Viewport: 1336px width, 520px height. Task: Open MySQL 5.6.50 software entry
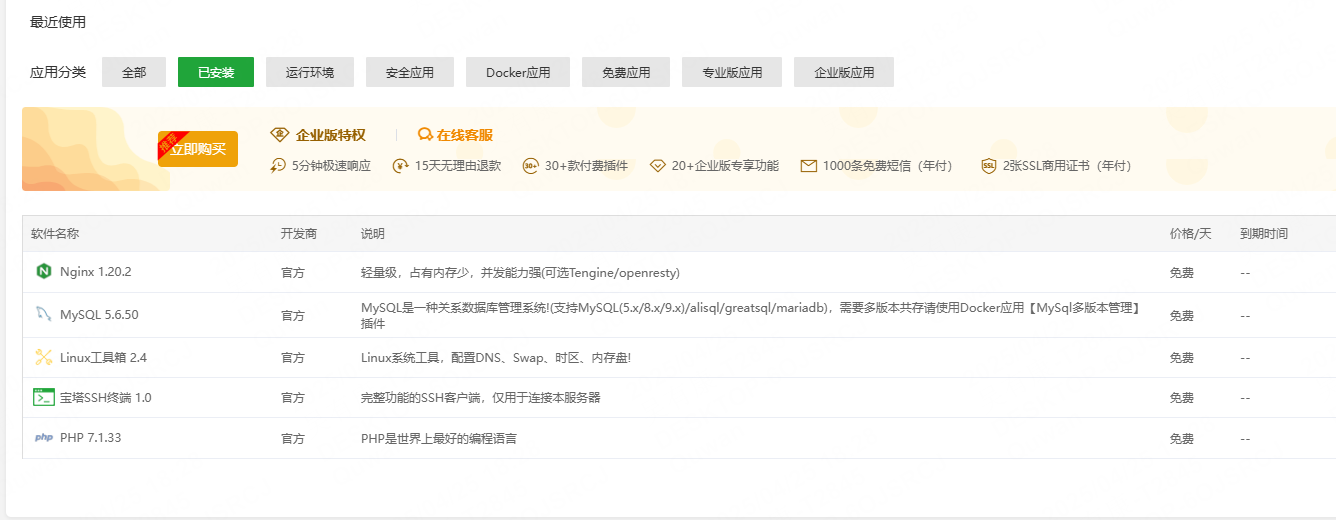click(x=99, y=315)
